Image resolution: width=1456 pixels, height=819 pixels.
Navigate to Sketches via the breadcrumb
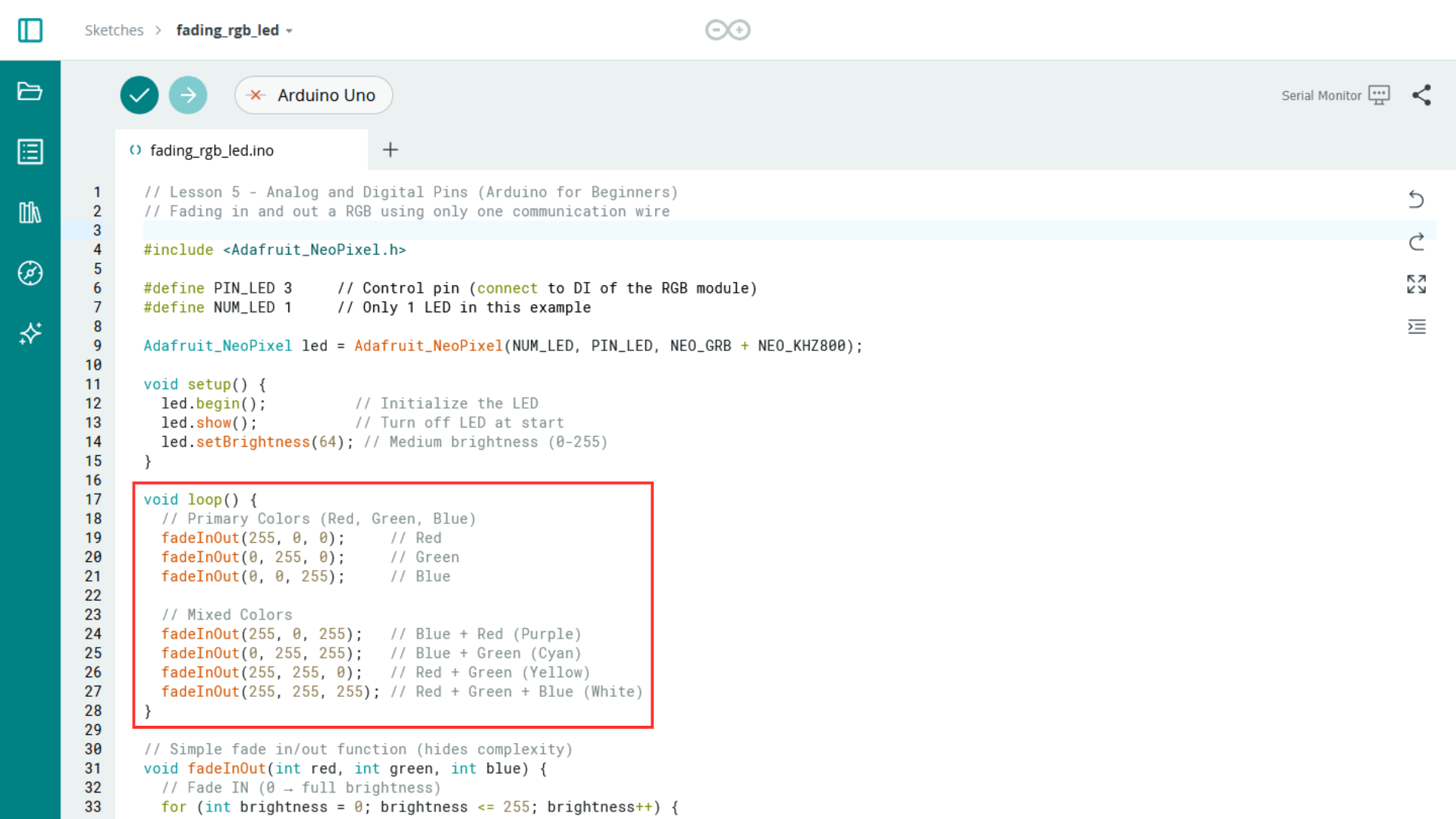tap(114, 30)
